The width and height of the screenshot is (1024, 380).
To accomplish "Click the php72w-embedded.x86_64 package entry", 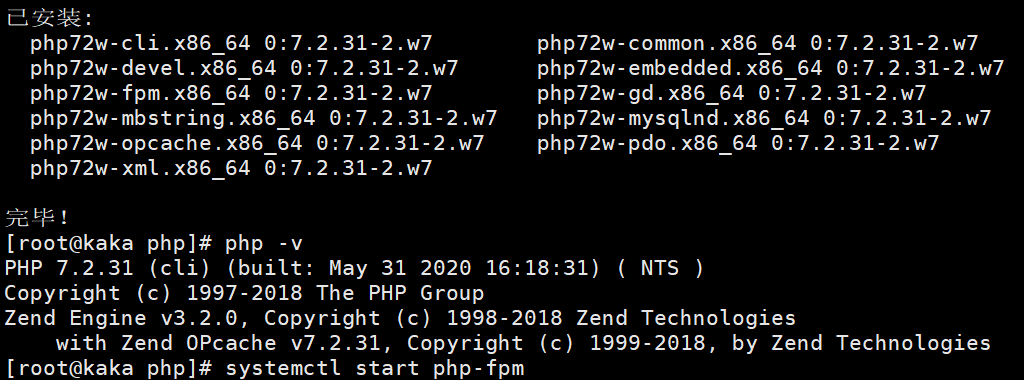I will pyautogui.click(x=771, y=69).
